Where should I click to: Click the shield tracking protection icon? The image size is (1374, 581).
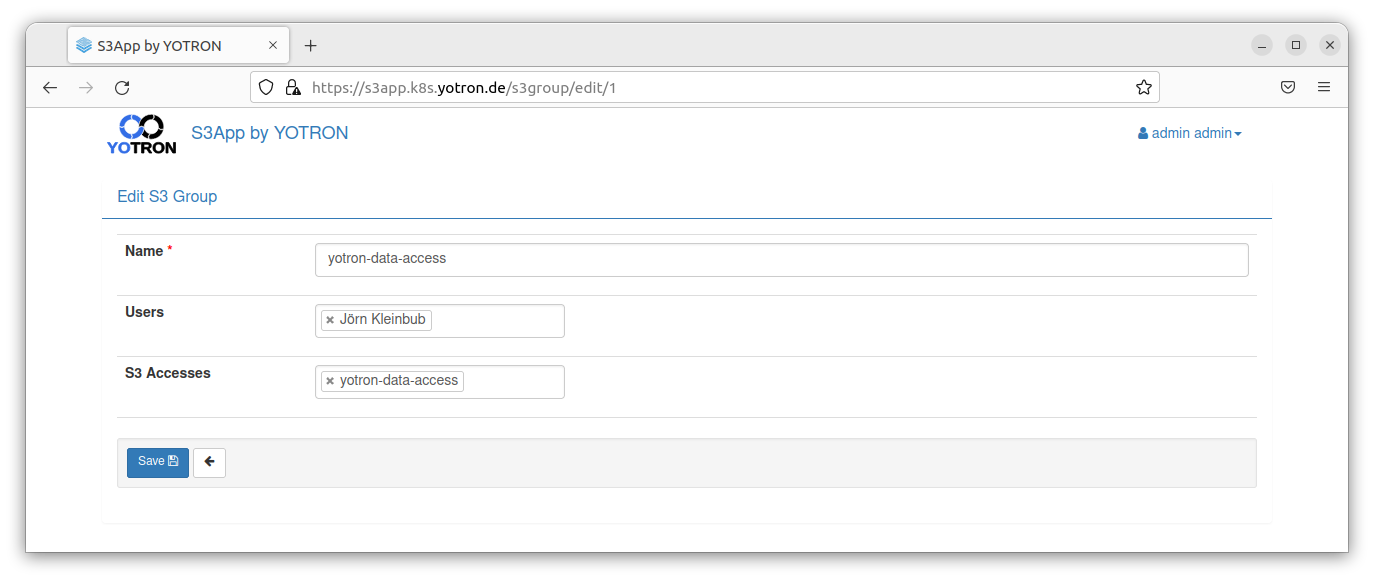coord(266,88)
